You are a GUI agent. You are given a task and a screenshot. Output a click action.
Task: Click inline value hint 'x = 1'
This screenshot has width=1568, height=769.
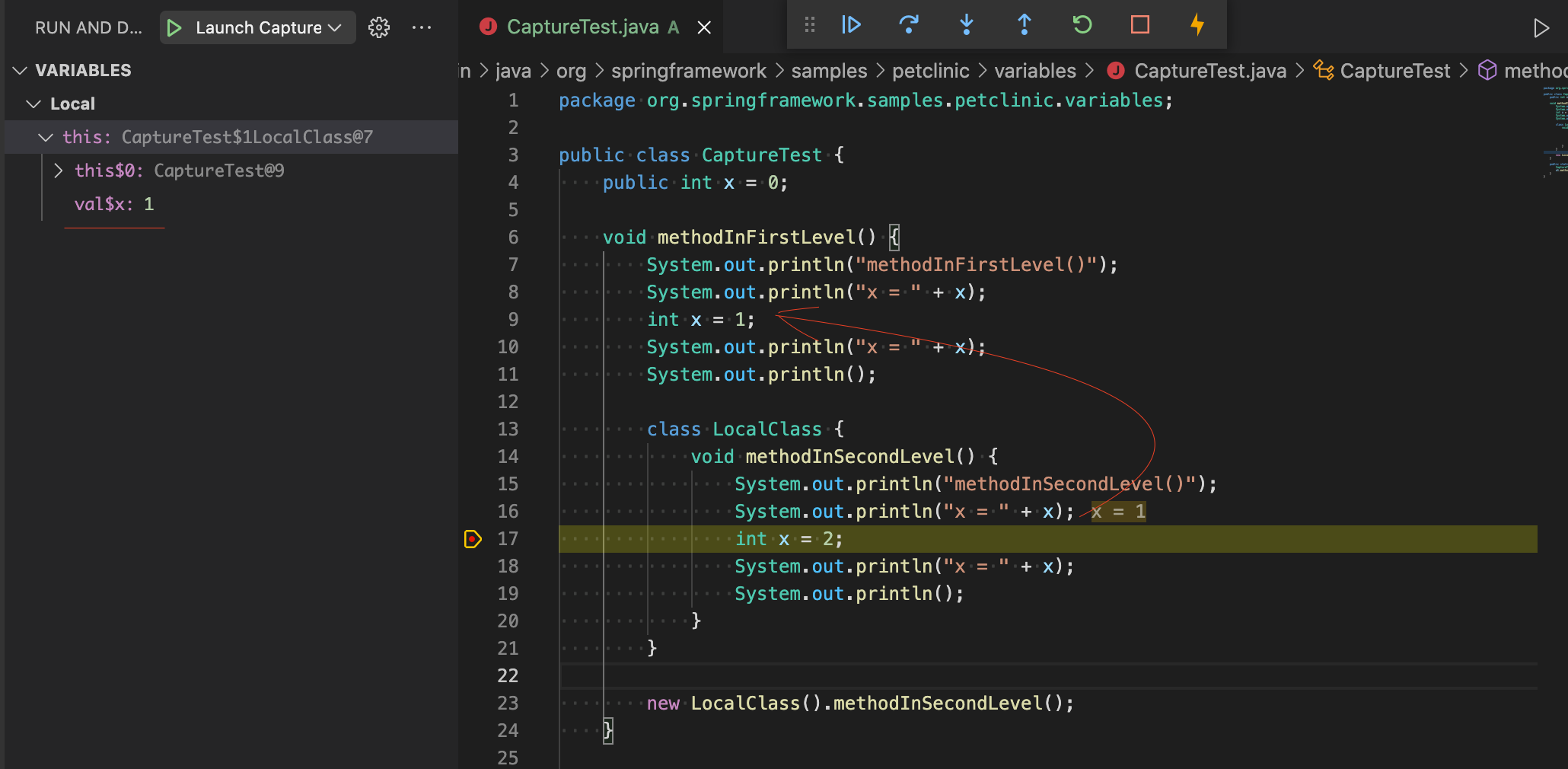[1118, 512]
